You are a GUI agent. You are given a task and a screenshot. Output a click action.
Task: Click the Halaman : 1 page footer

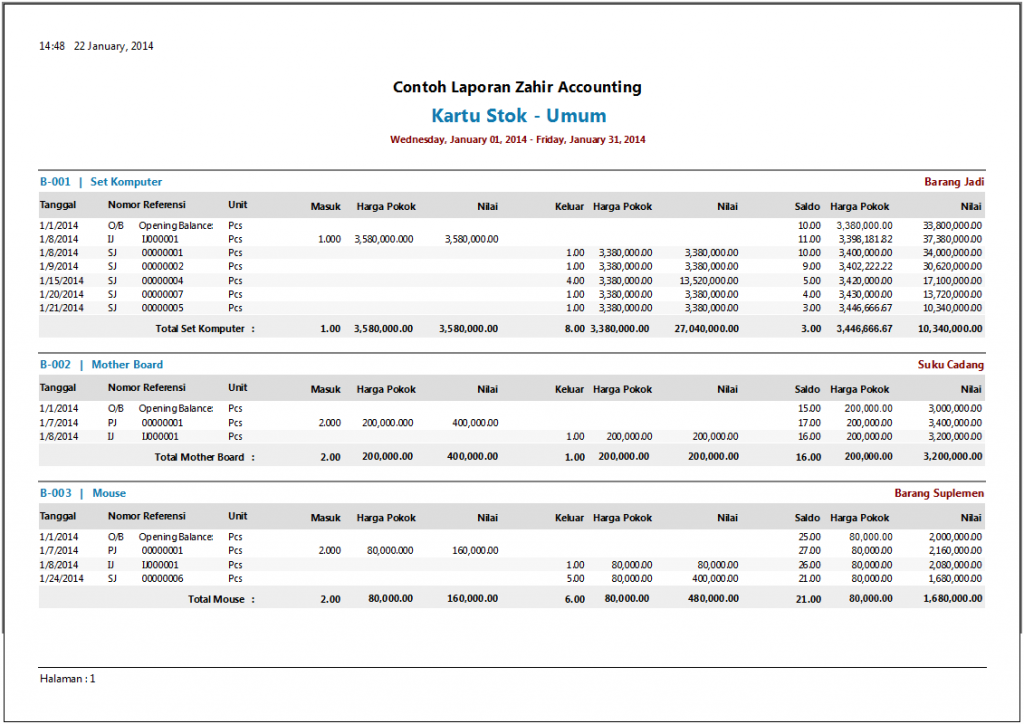click(68, 679)
